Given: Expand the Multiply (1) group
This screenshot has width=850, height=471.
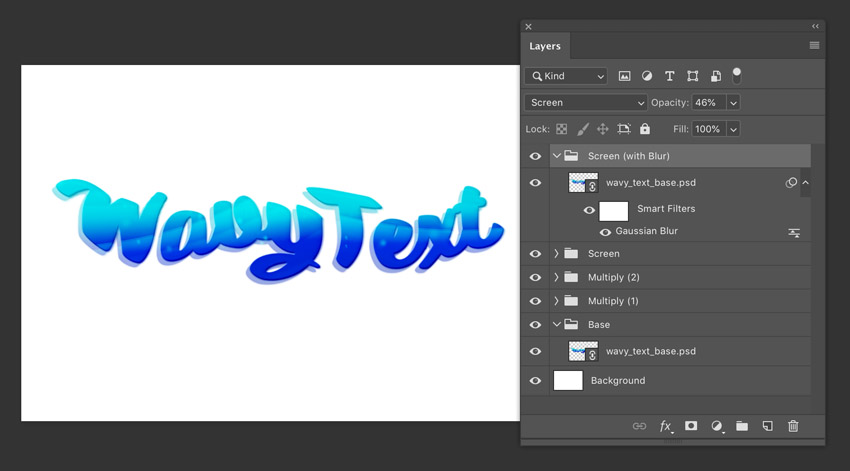Looking at the screenshot, I should [557, 301].
